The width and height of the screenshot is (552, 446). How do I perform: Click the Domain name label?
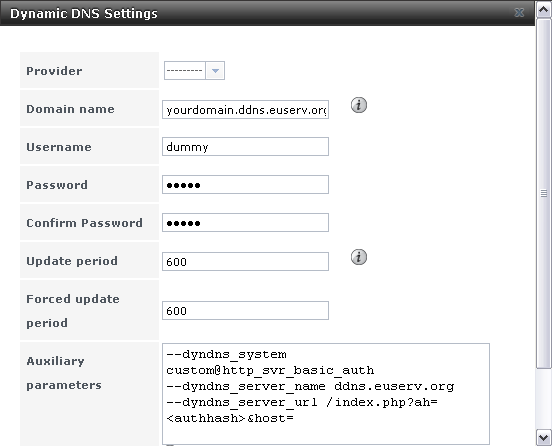pos(70,109)
